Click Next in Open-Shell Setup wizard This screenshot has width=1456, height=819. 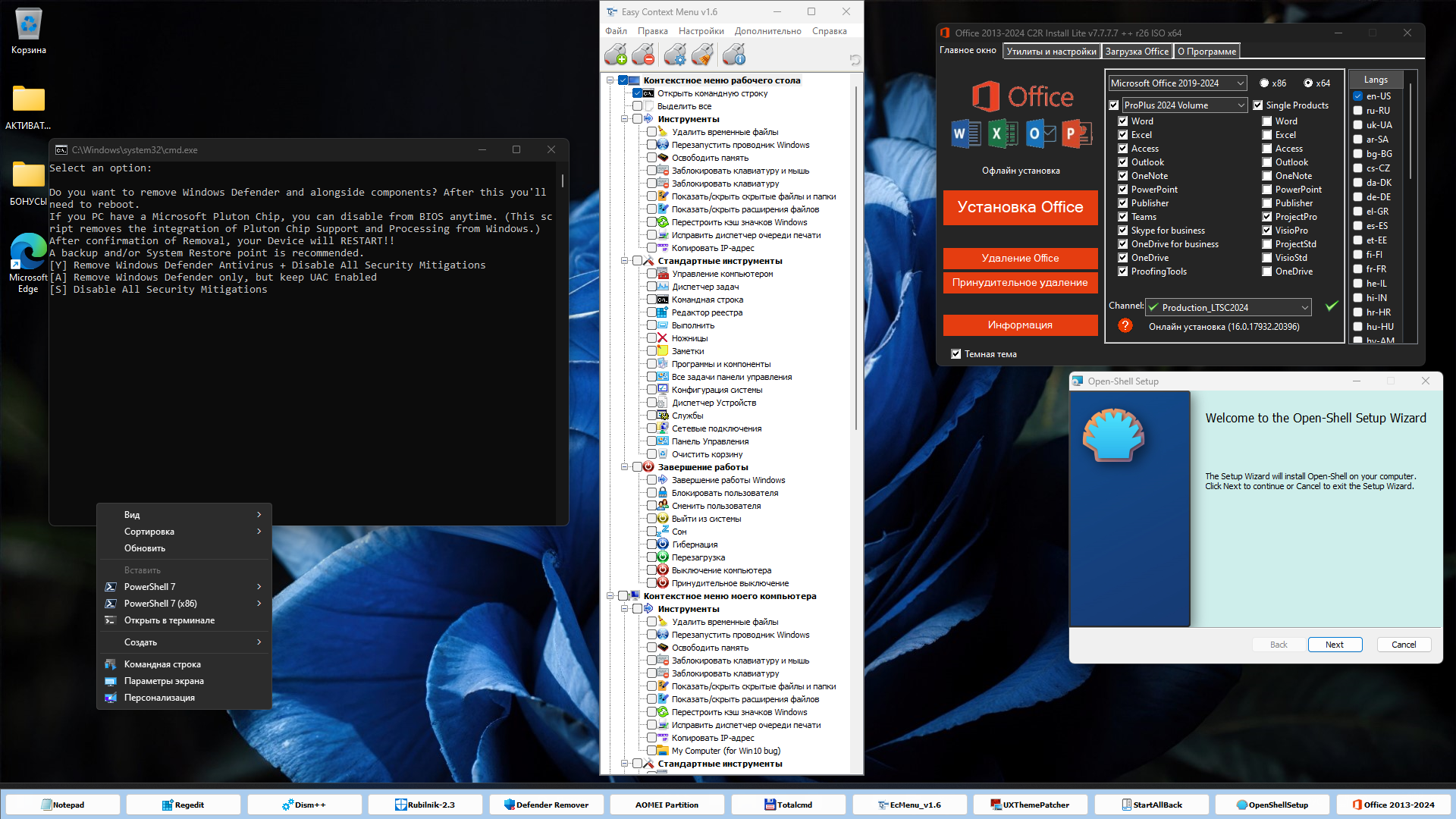pyautogui.click(x=1335, y=645)
